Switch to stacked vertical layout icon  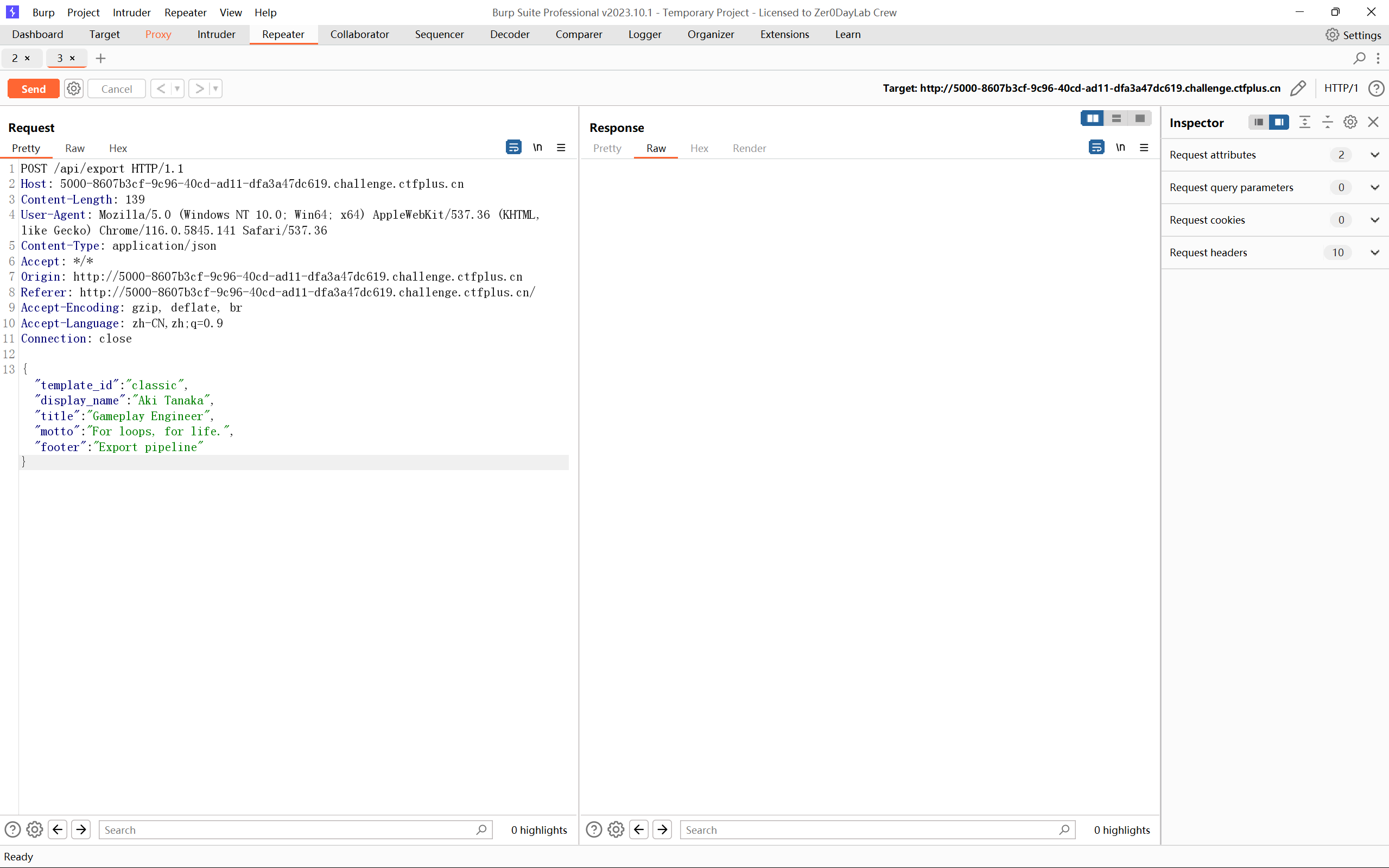pos(1117,118)
